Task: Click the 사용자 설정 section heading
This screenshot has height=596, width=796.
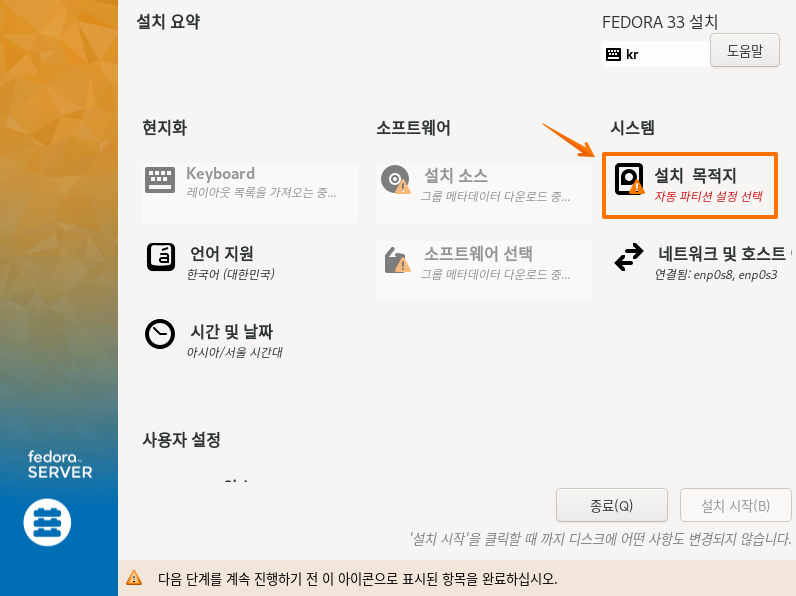Action: (181, 440)
